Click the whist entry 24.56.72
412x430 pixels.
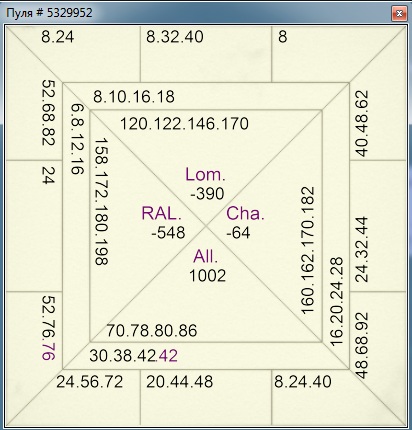(90, 382)
